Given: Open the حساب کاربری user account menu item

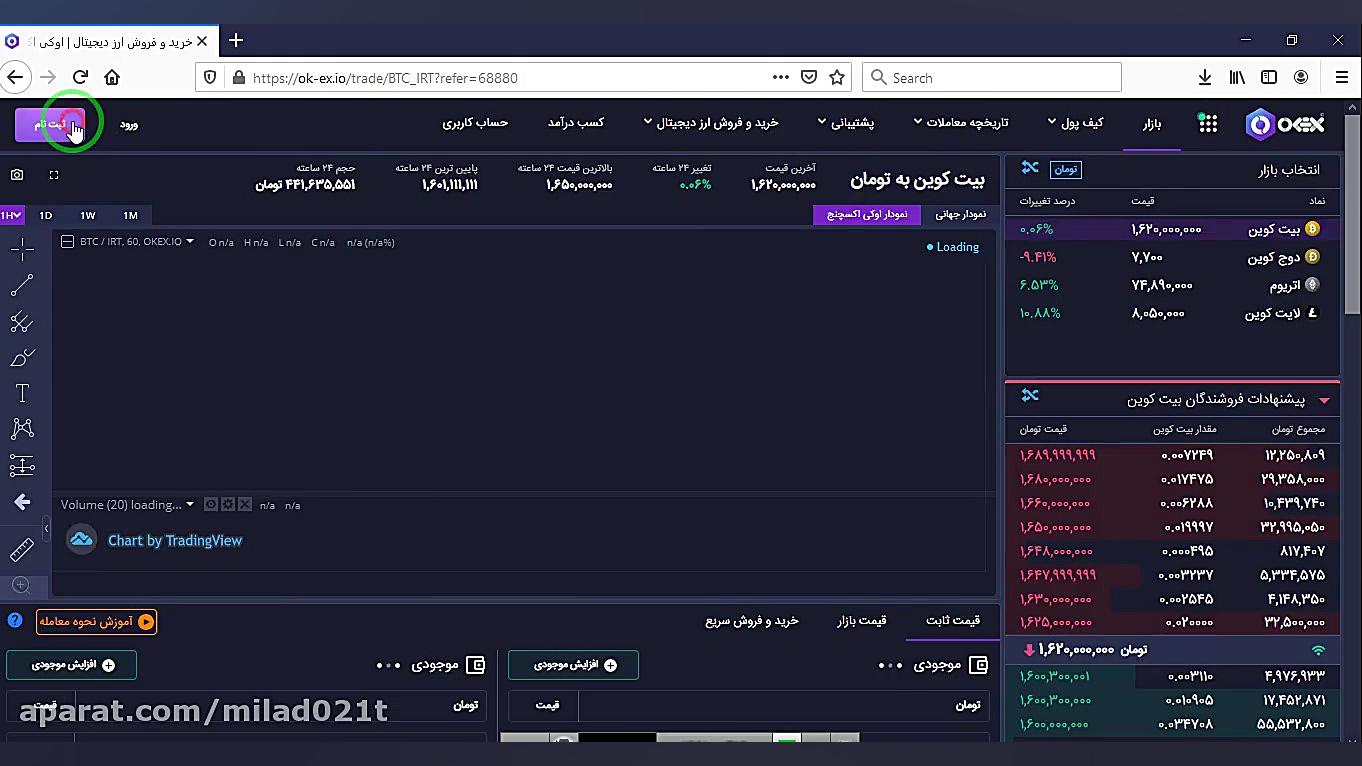Looking at the screenshot, I should point(475,123).
